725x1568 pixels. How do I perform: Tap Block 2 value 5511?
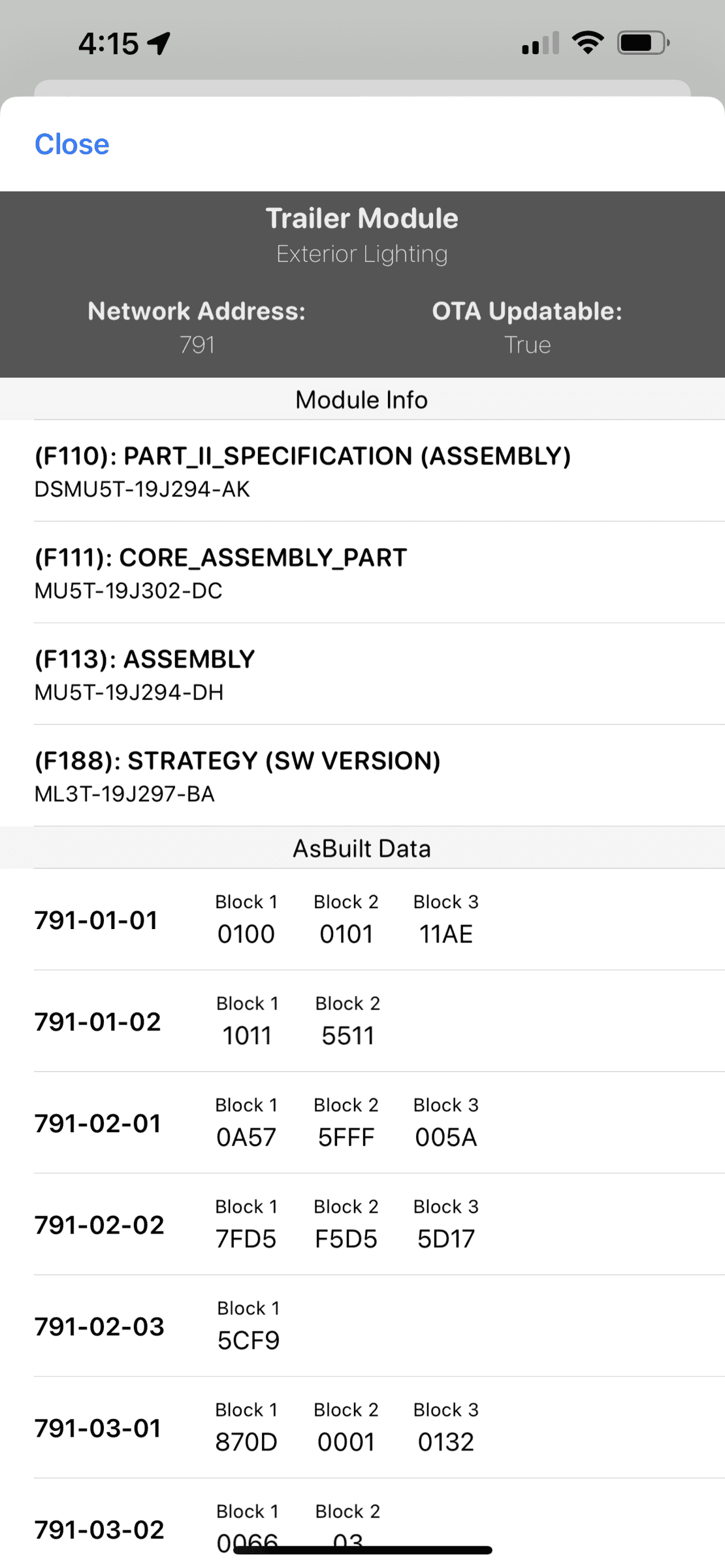(347, 1036)
